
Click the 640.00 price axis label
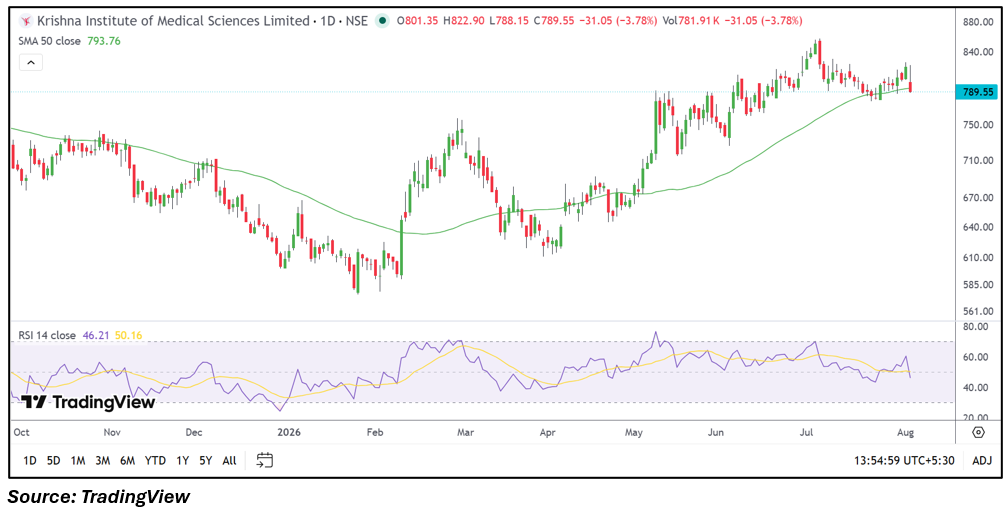coord(979,227)
